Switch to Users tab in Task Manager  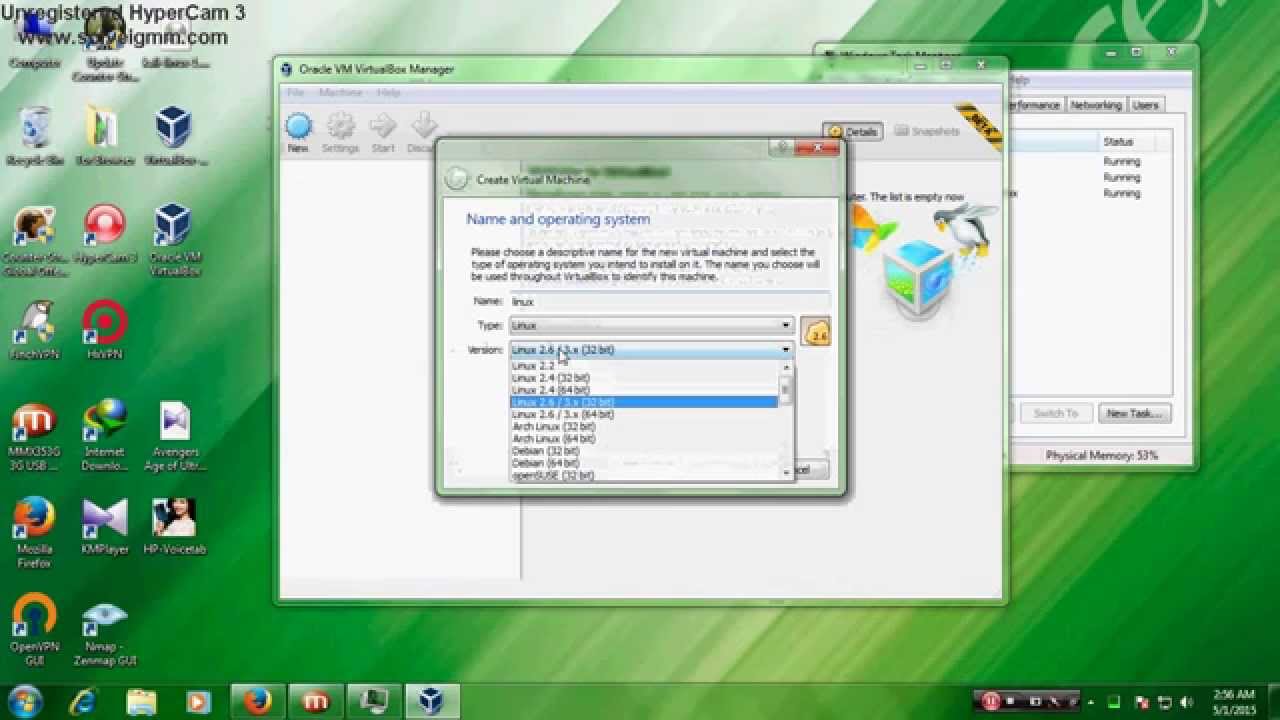point(1145,105)
